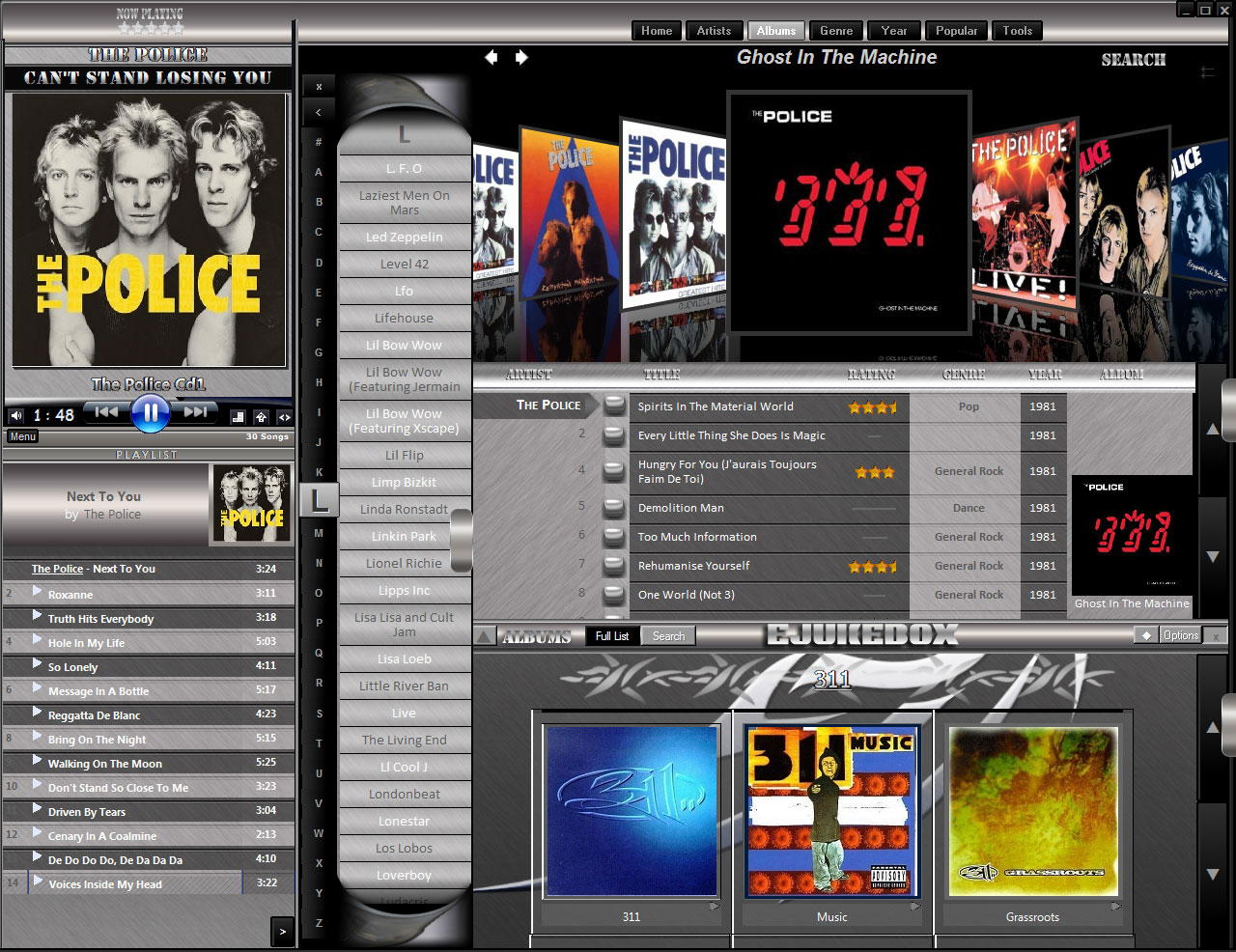The image size is (1236, 952).
Task: Switch to the Artists tab
Action: 714,31
